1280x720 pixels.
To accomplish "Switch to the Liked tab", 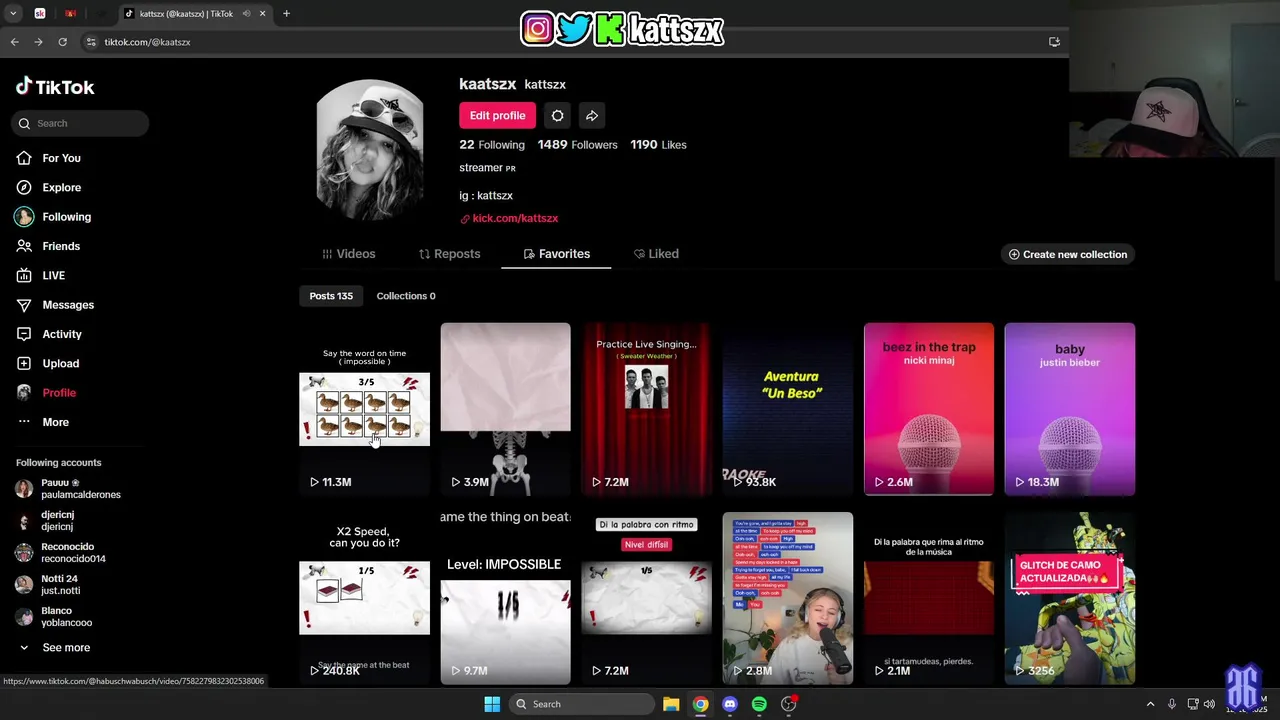I will point(656,254).
